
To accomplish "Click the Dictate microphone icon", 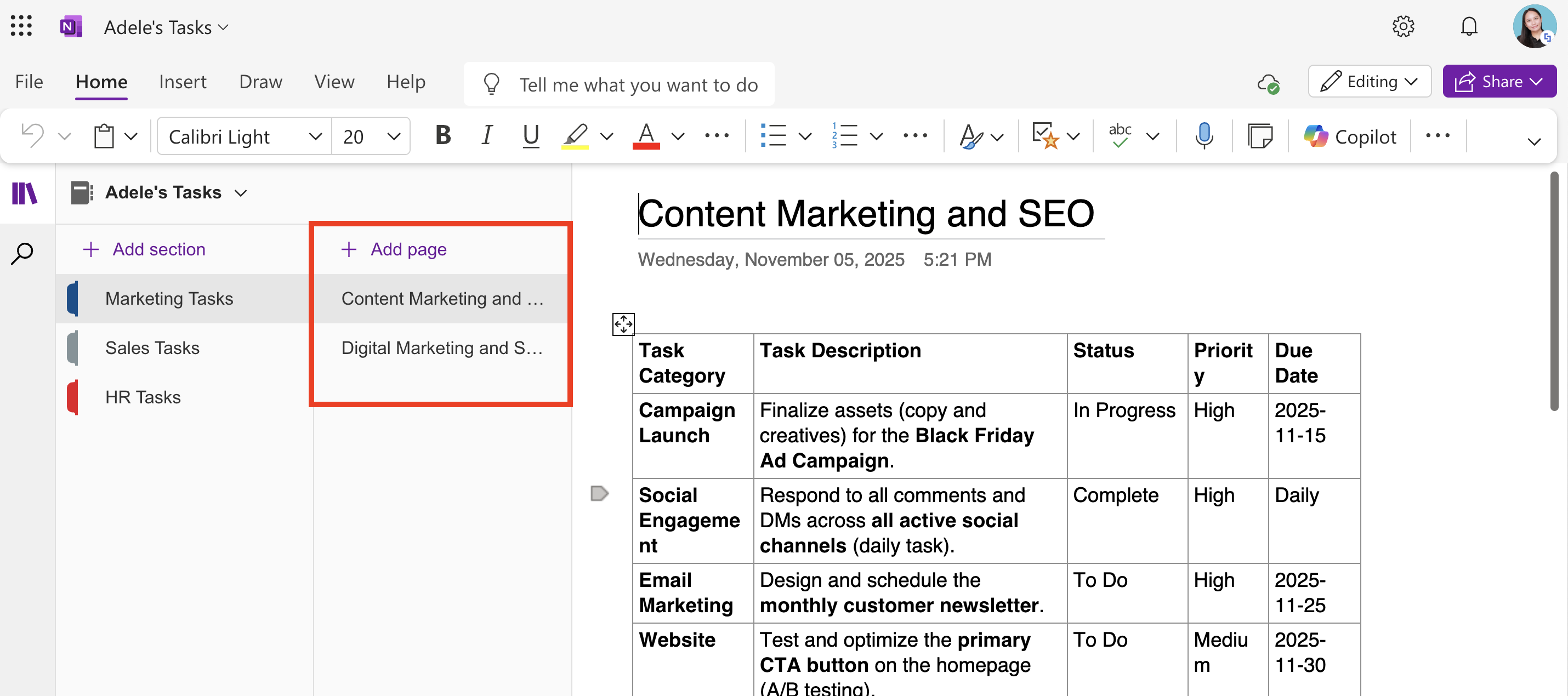I will [x=1203, y=136].
